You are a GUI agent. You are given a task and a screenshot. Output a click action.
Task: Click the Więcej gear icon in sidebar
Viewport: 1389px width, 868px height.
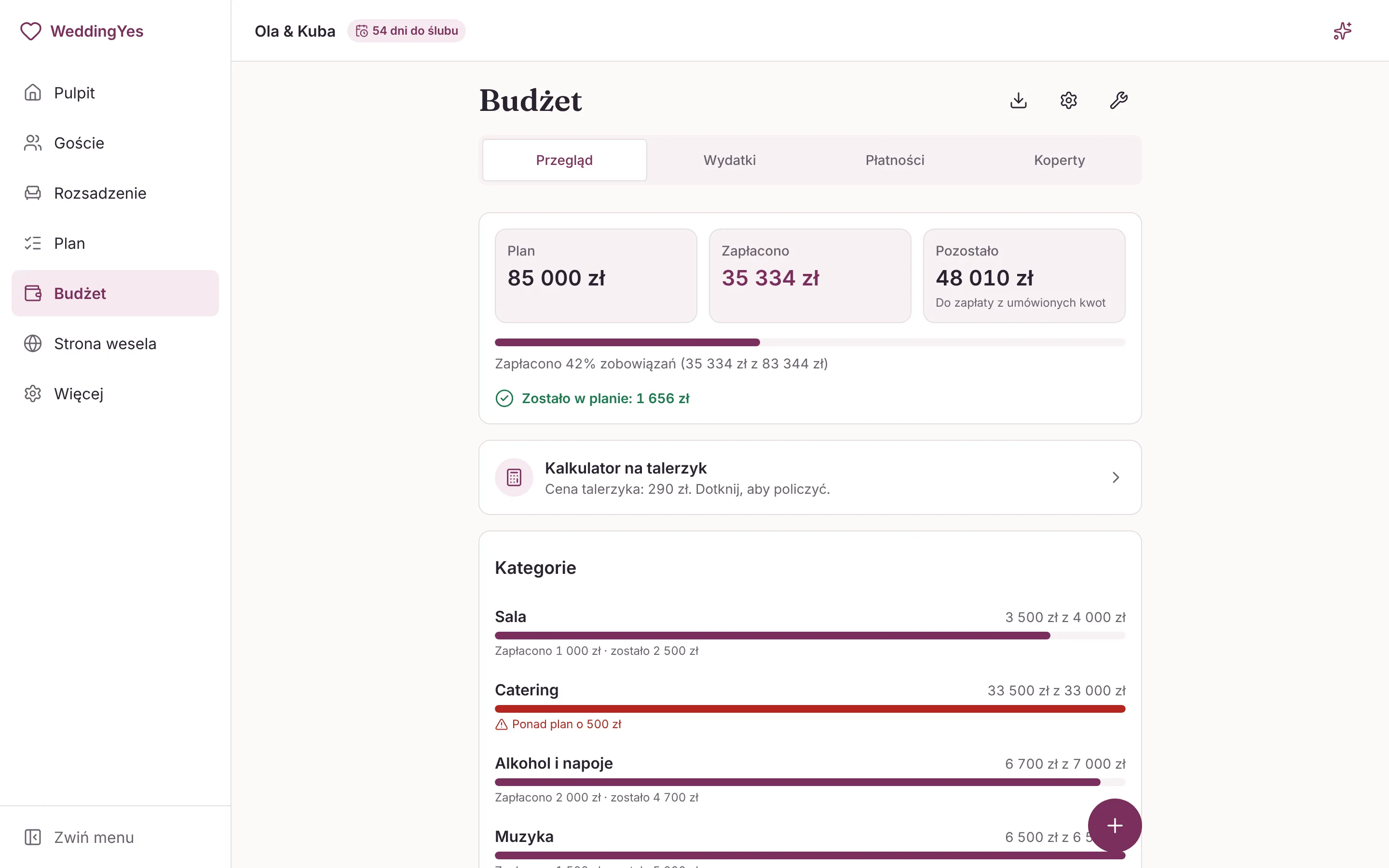pos(33,394)
